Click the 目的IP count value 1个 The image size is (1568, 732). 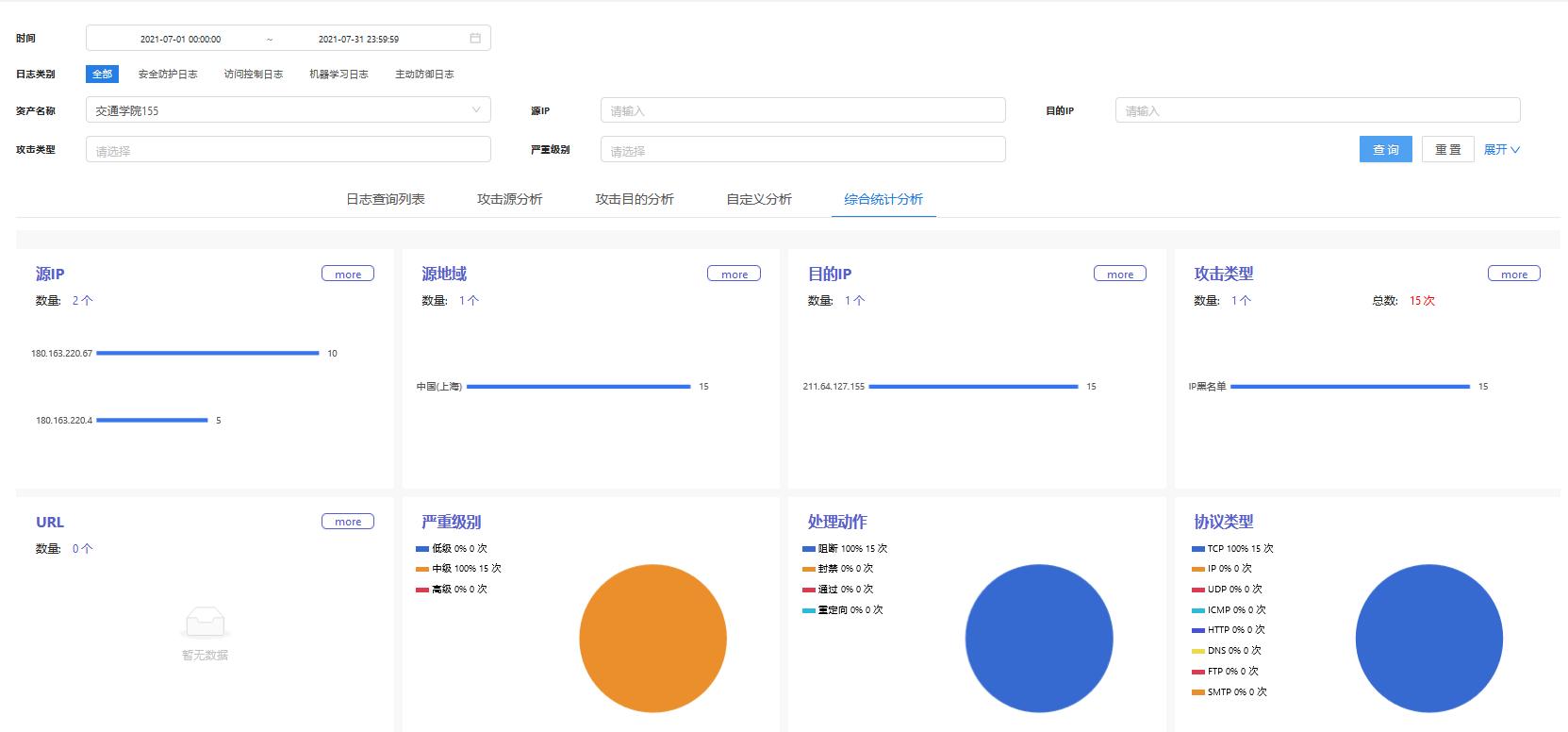[x=855, y=301]
